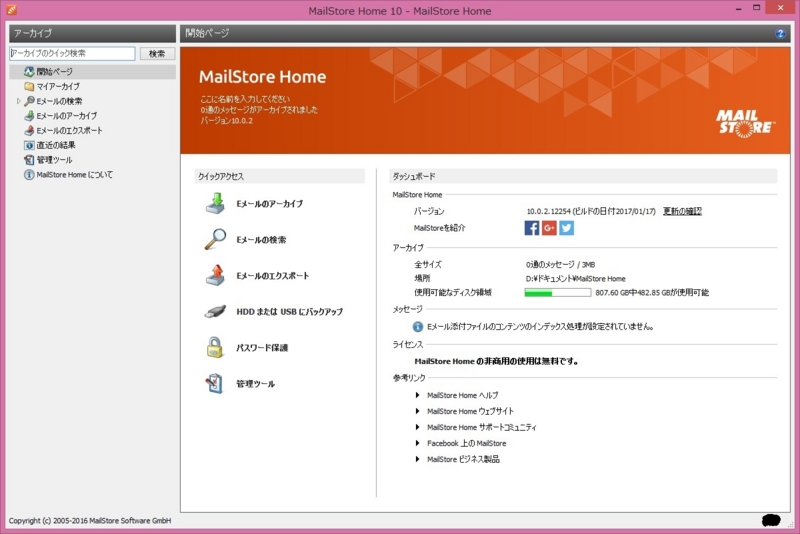Click the D:¥ドキュメント¥MailStore Home path
This screenshot has height=534, width=800.
click(576, 278)
